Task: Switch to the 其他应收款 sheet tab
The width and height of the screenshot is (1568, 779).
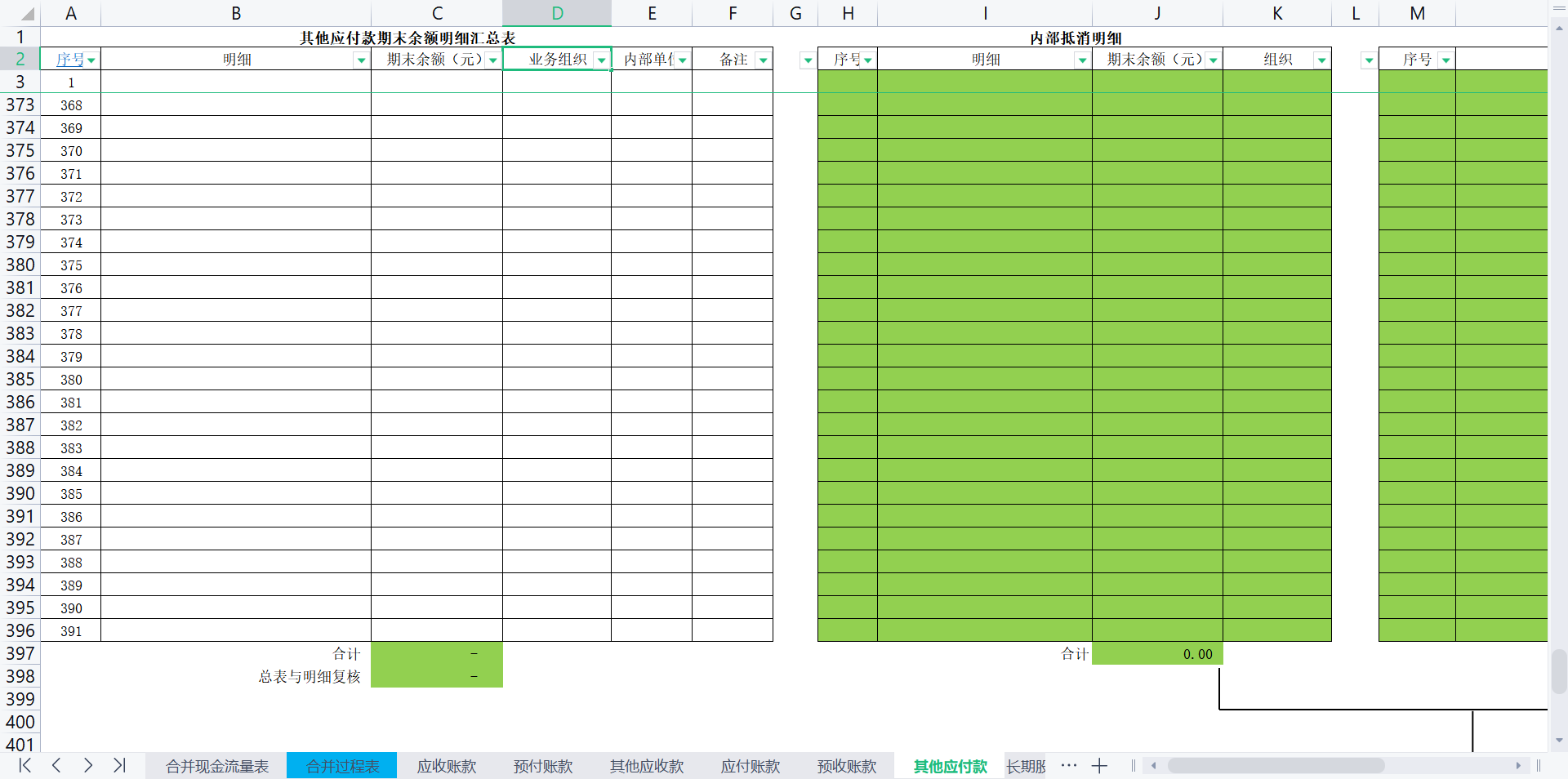Action: pos(644,766)
